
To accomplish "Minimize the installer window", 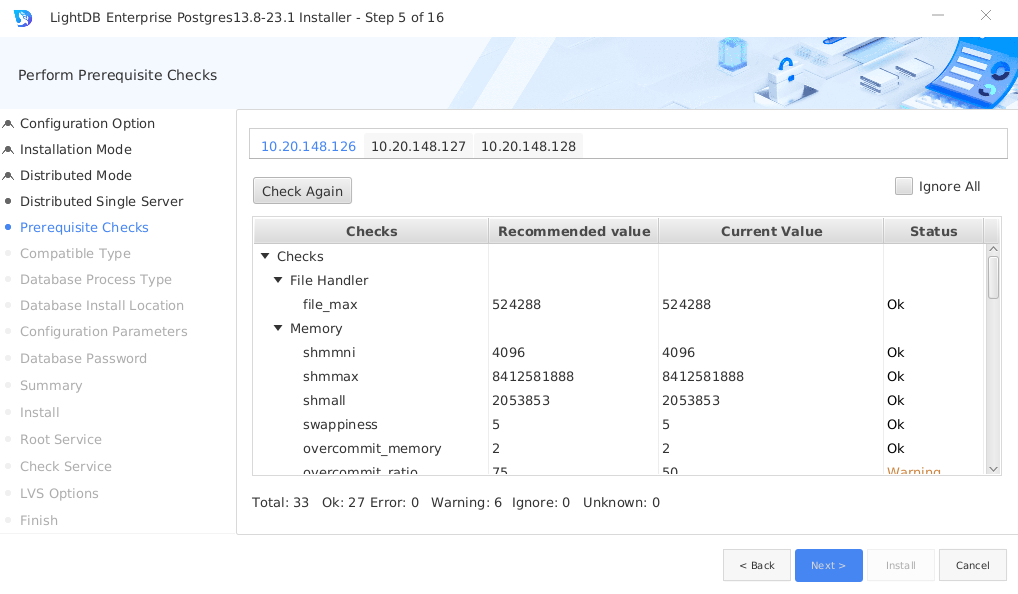I will [938, 16].
